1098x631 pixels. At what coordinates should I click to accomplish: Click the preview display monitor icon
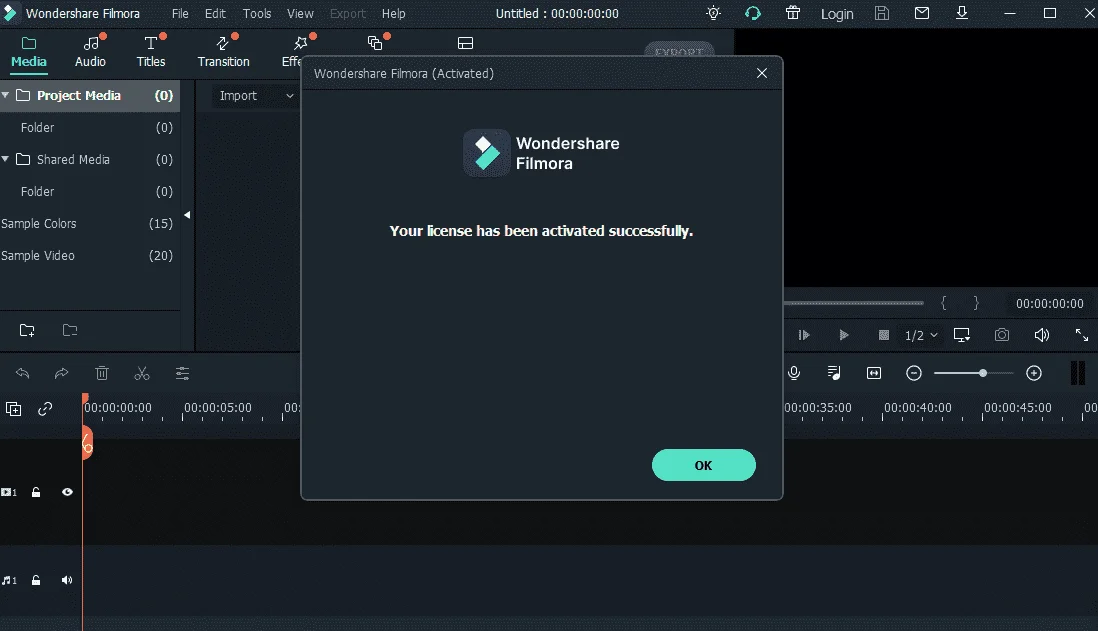point(962,335)
